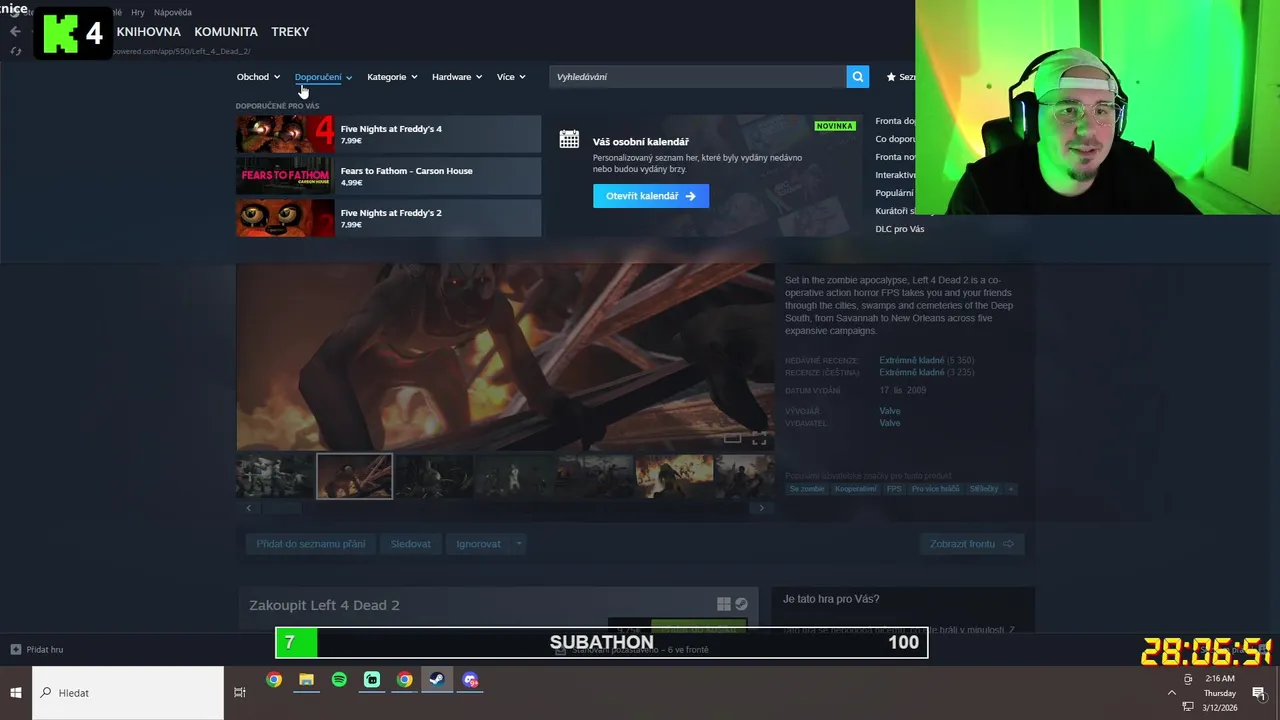
Task: Open the Pro více hráčů tag
Action: pyautogui.click(x=936, y=489)
